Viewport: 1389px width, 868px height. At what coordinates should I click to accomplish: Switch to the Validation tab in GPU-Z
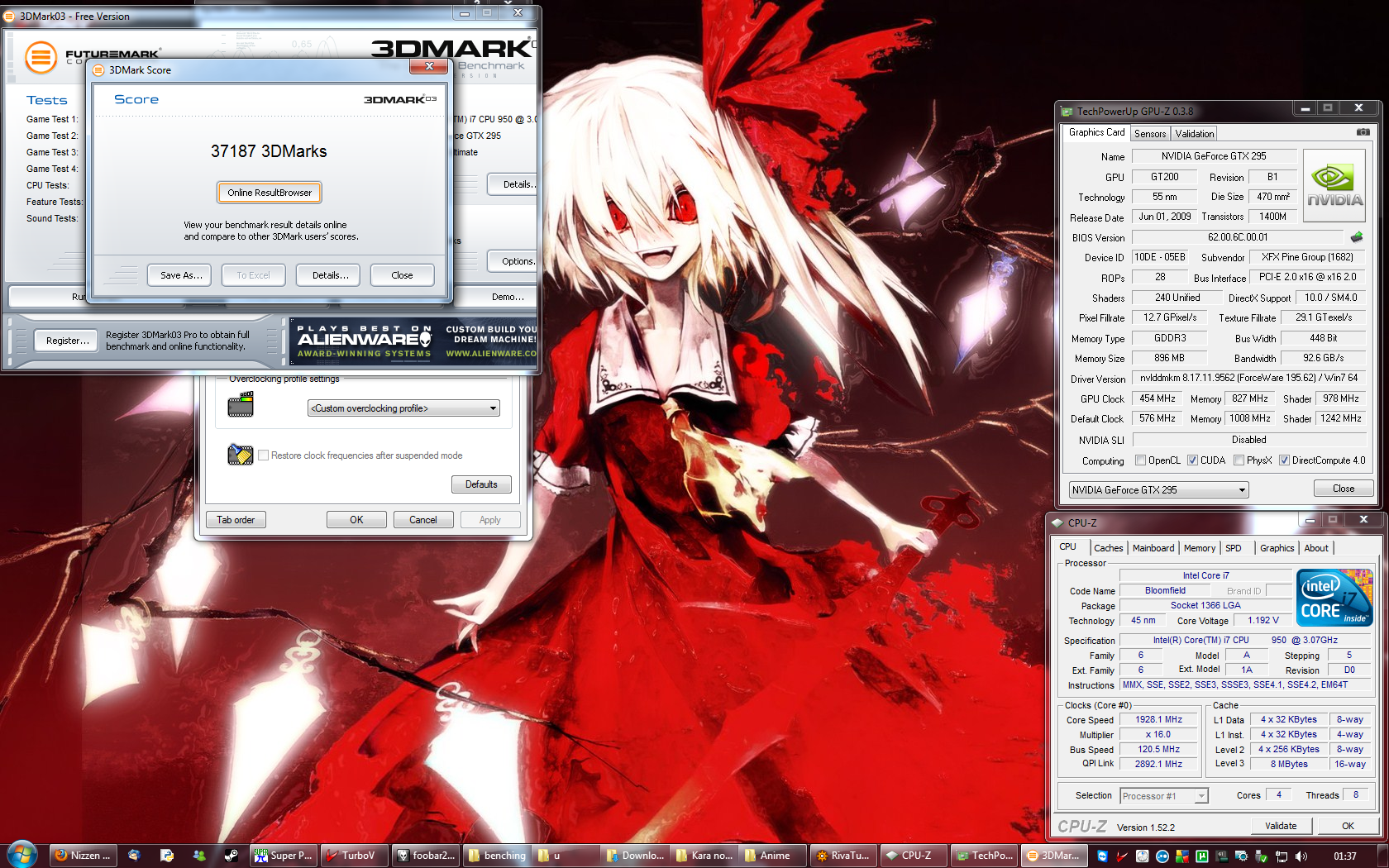1195,134
